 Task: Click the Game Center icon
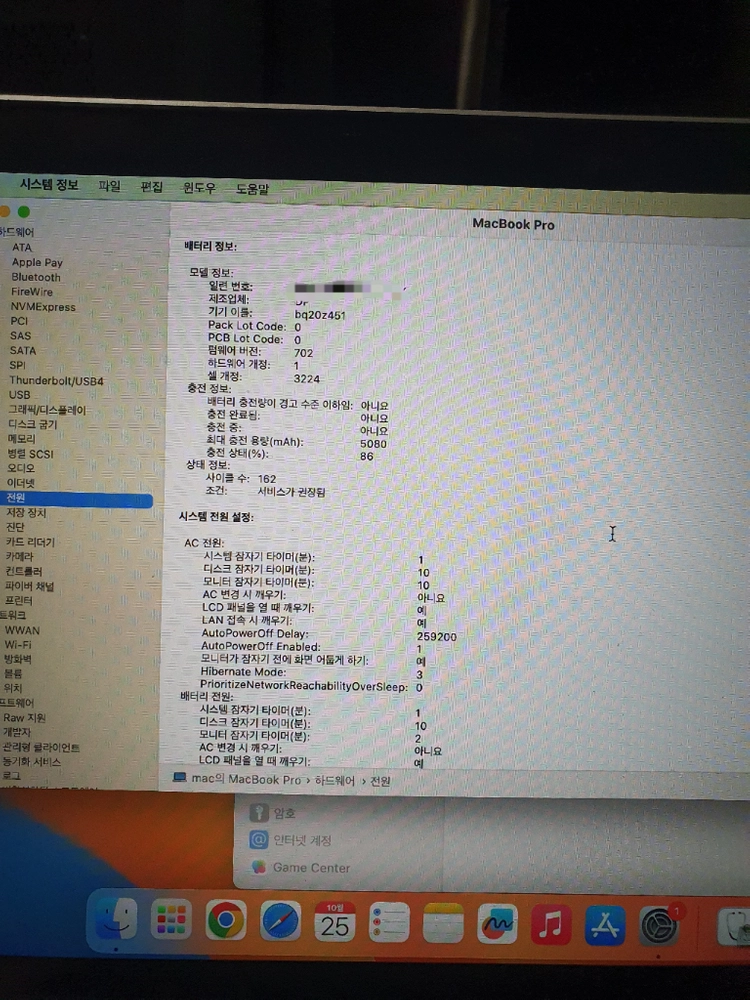coord(258,867)
